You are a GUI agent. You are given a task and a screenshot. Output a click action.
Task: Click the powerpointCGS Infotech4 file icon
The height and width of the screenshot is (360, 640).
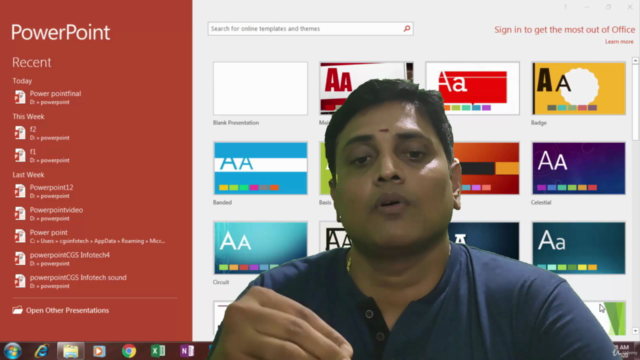point(20,259)
